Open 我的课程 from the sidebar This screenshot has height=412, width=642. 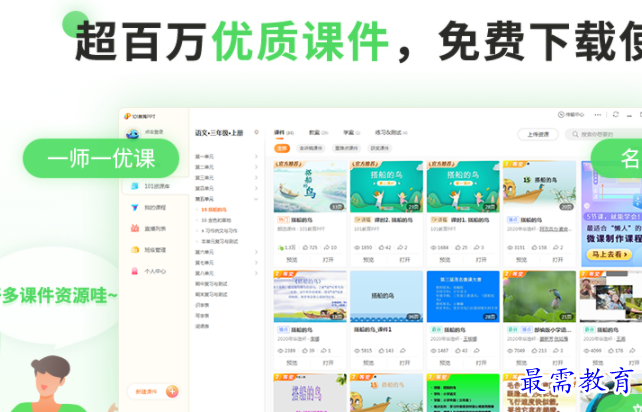pos(148,208)
